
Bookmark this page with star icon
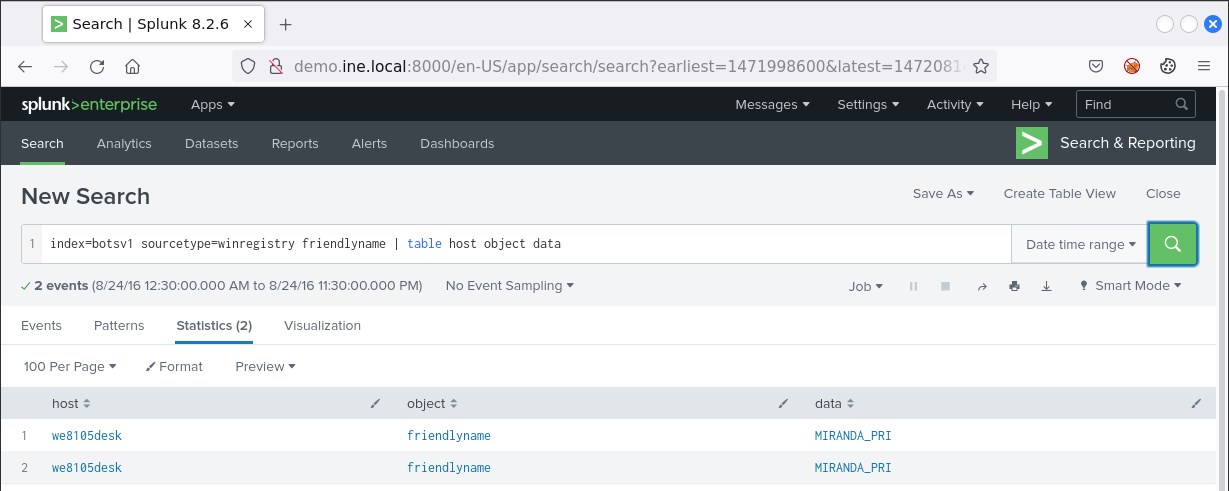pyautogui.click(x=981, y=67)
